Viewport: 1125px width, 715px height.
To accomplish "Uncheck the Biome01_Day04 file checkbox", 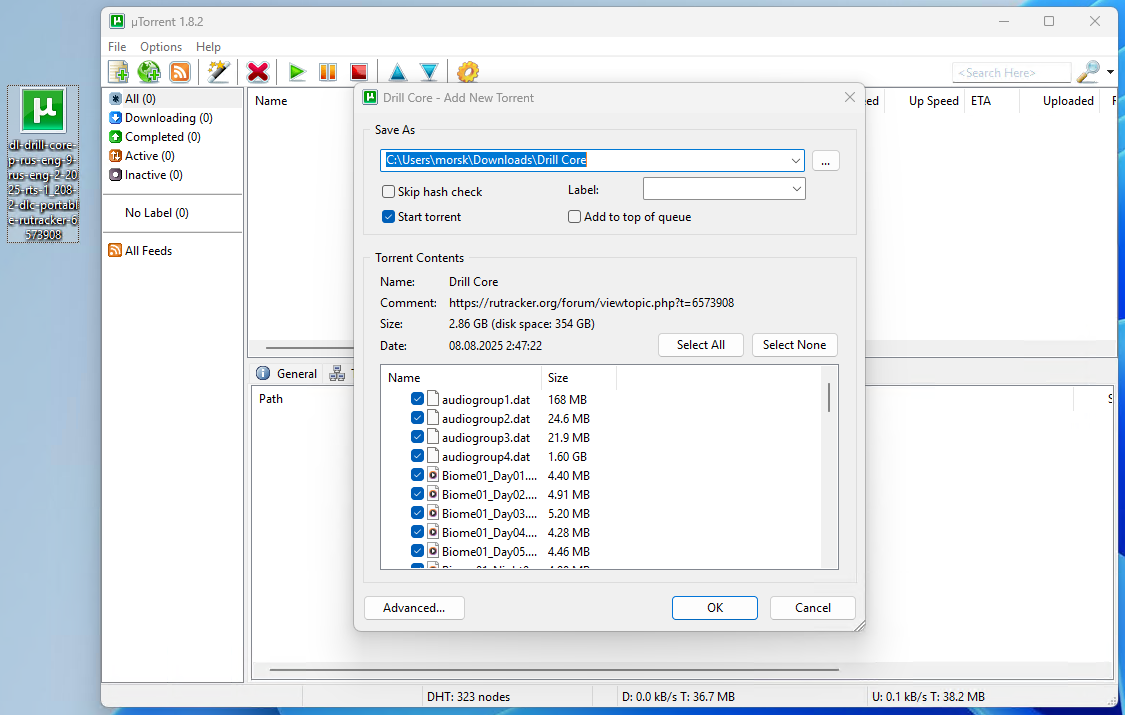I will 417,532.
